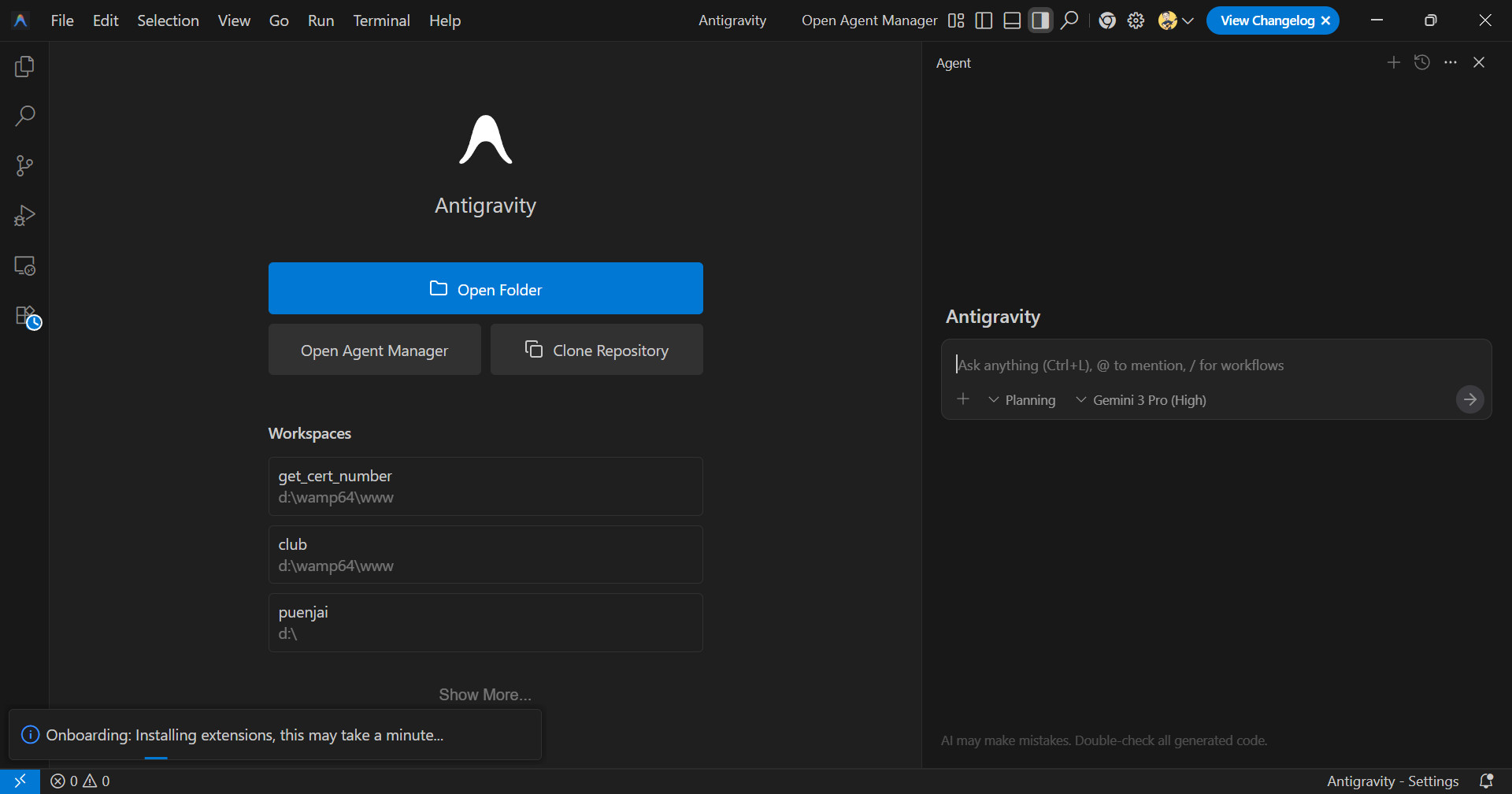Image resolution: width=1512 pixels, height=794 pixels.
Task: Open the Edit menu
Action: [x=106, y=20]
